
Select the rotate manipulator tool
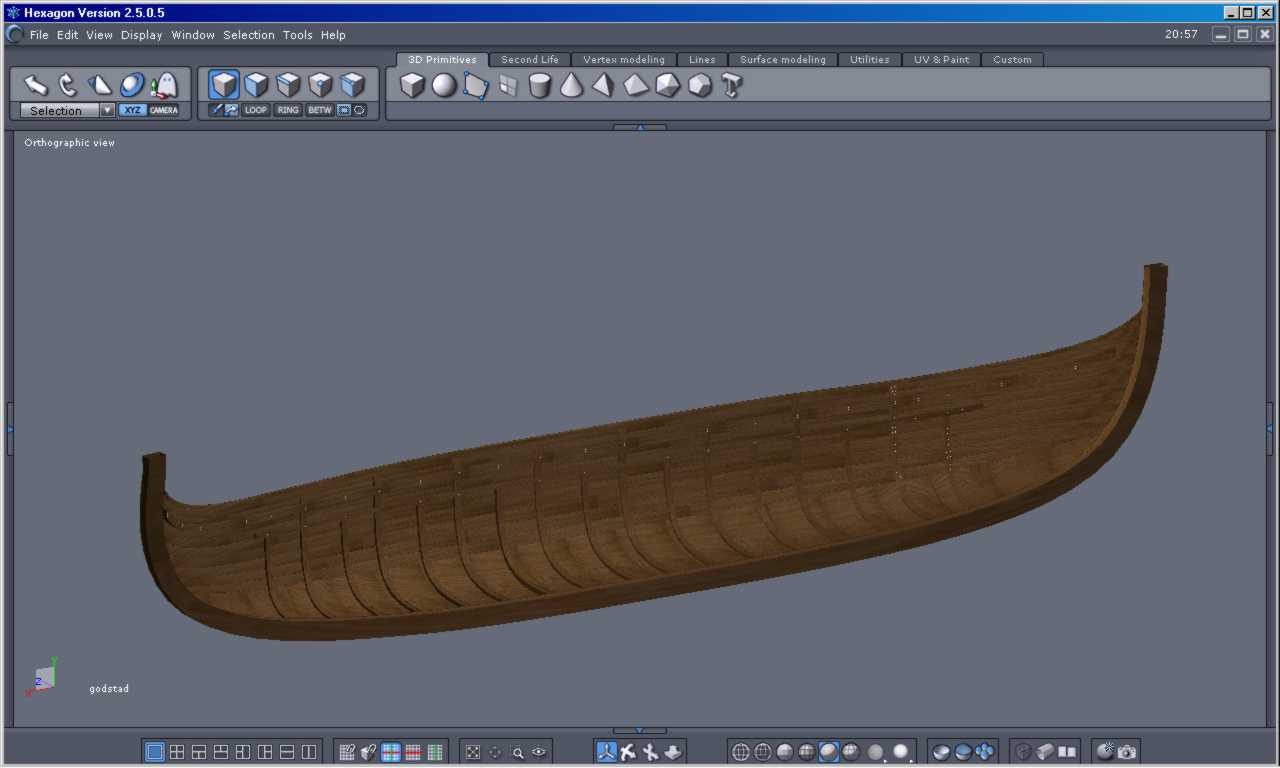pyautogui.click(x=67, y=85)
